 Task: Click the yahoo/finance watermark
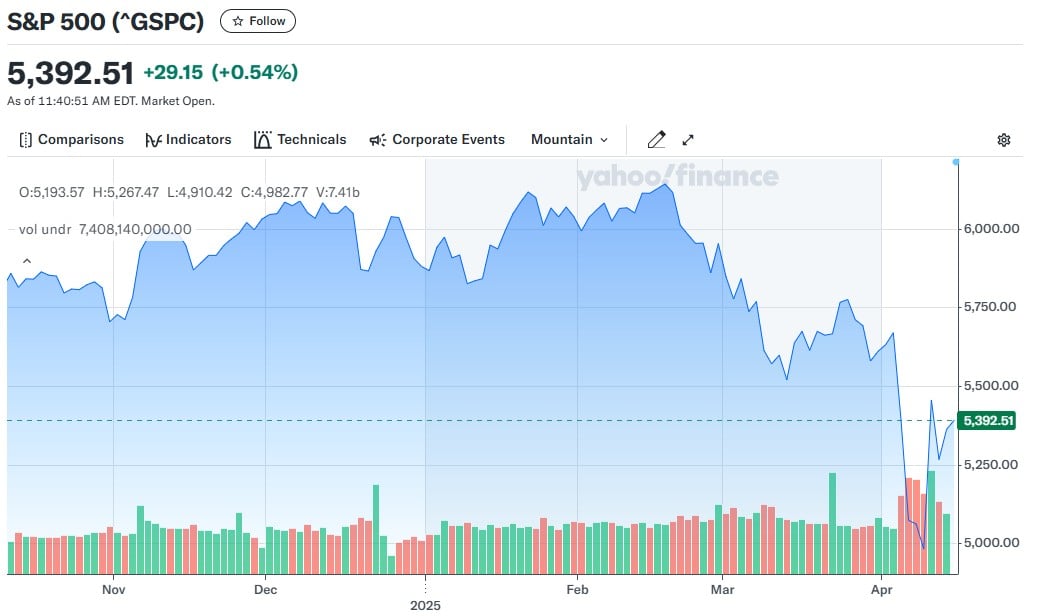(x=677, y=177)
